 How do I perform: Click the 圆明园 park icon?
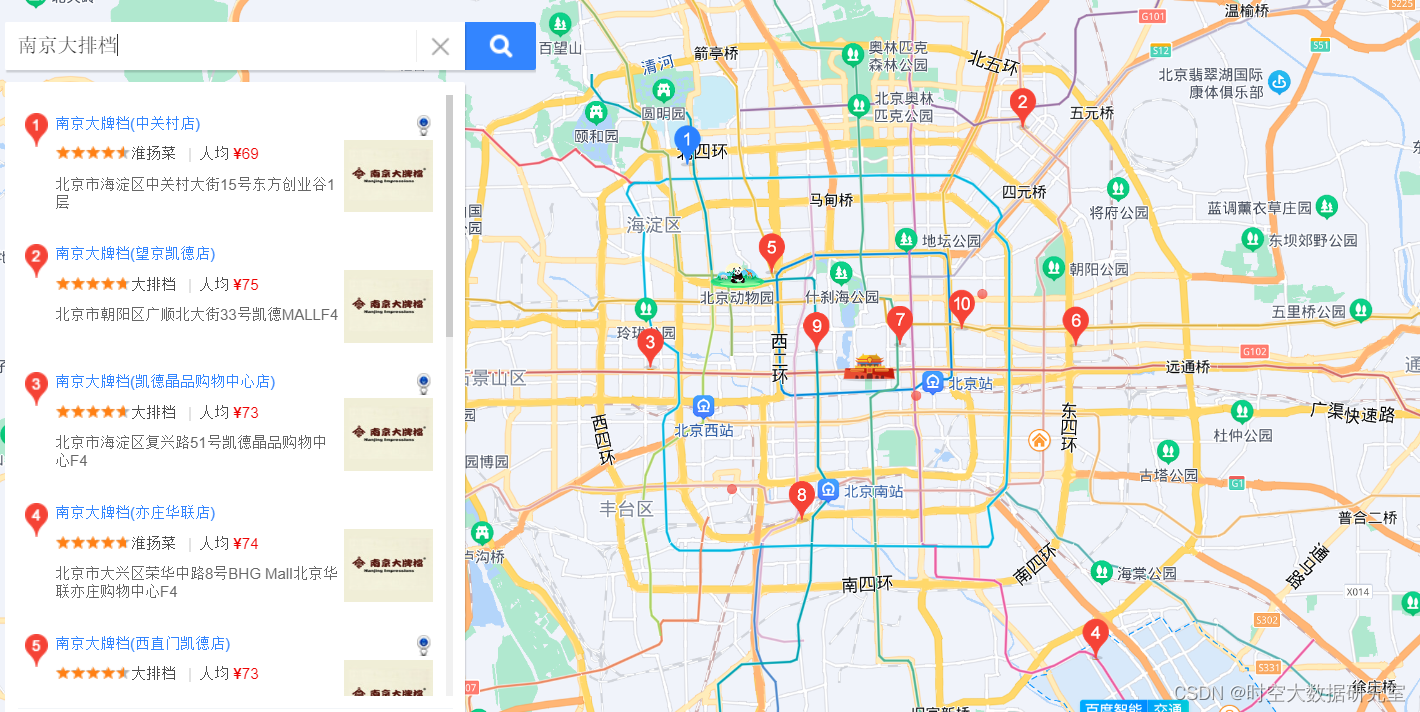tap(663, 92)
